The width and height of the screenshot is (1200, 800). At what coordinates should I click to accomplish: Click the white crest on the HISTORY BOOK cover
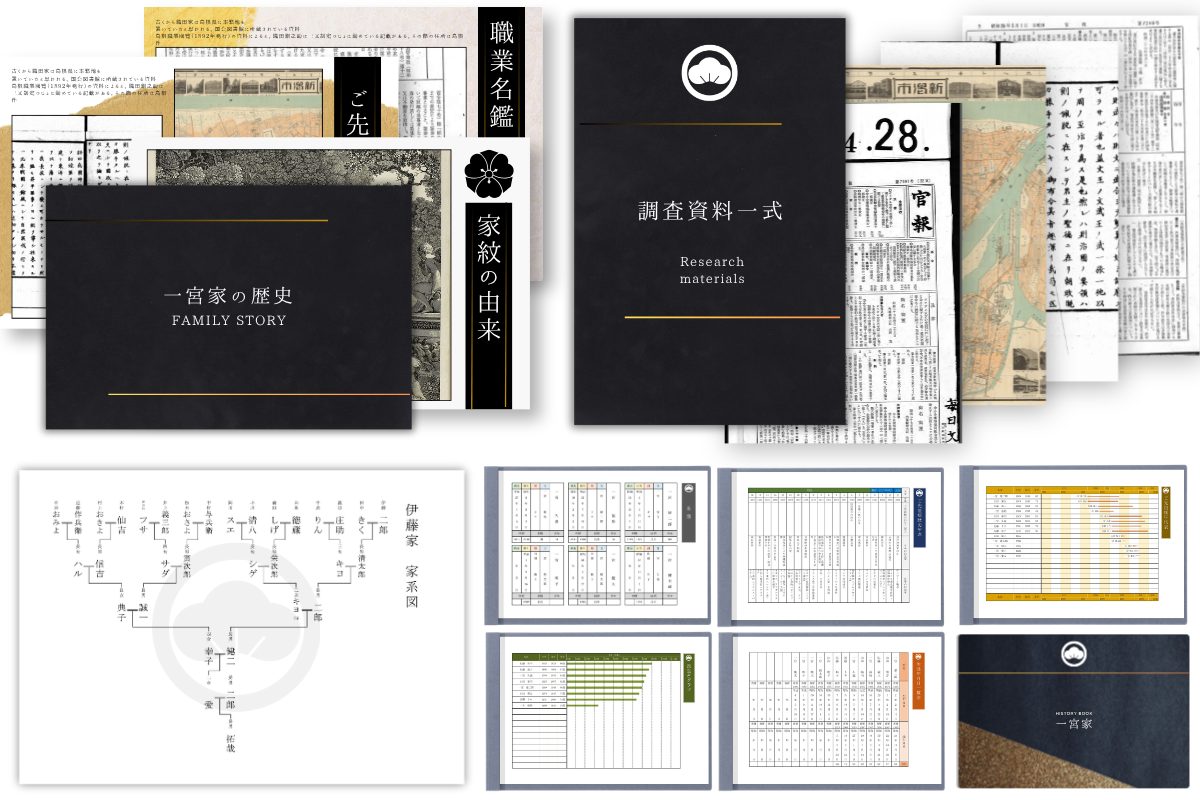(1074, 655)
